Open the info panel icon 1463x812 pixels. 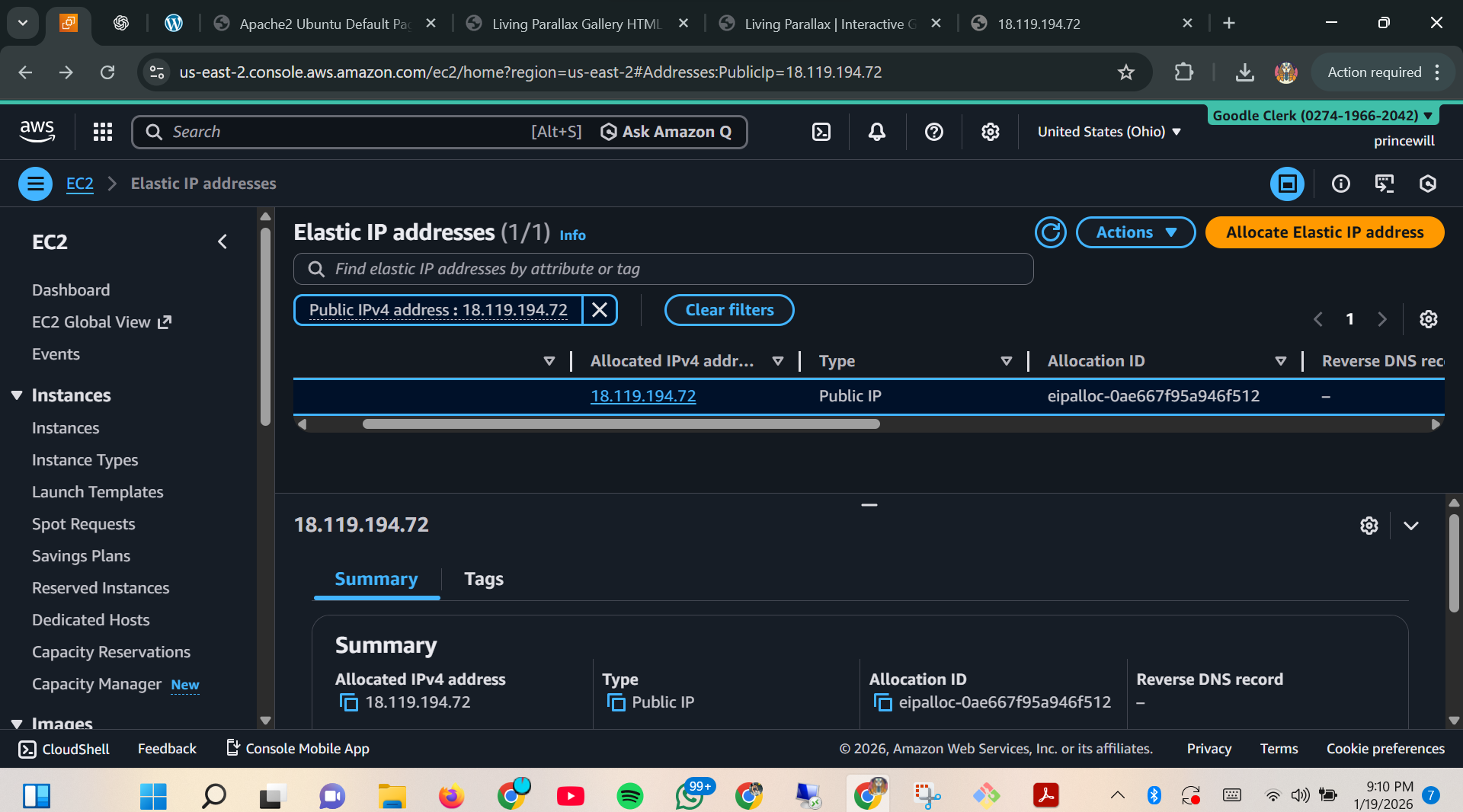(x=1340, y=184)
